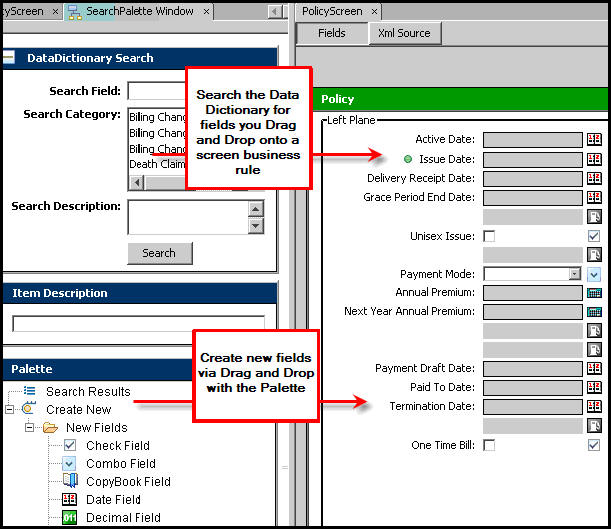Click New Fields folder icon
This screenshot has width=611, height=529.
(50, 428)
